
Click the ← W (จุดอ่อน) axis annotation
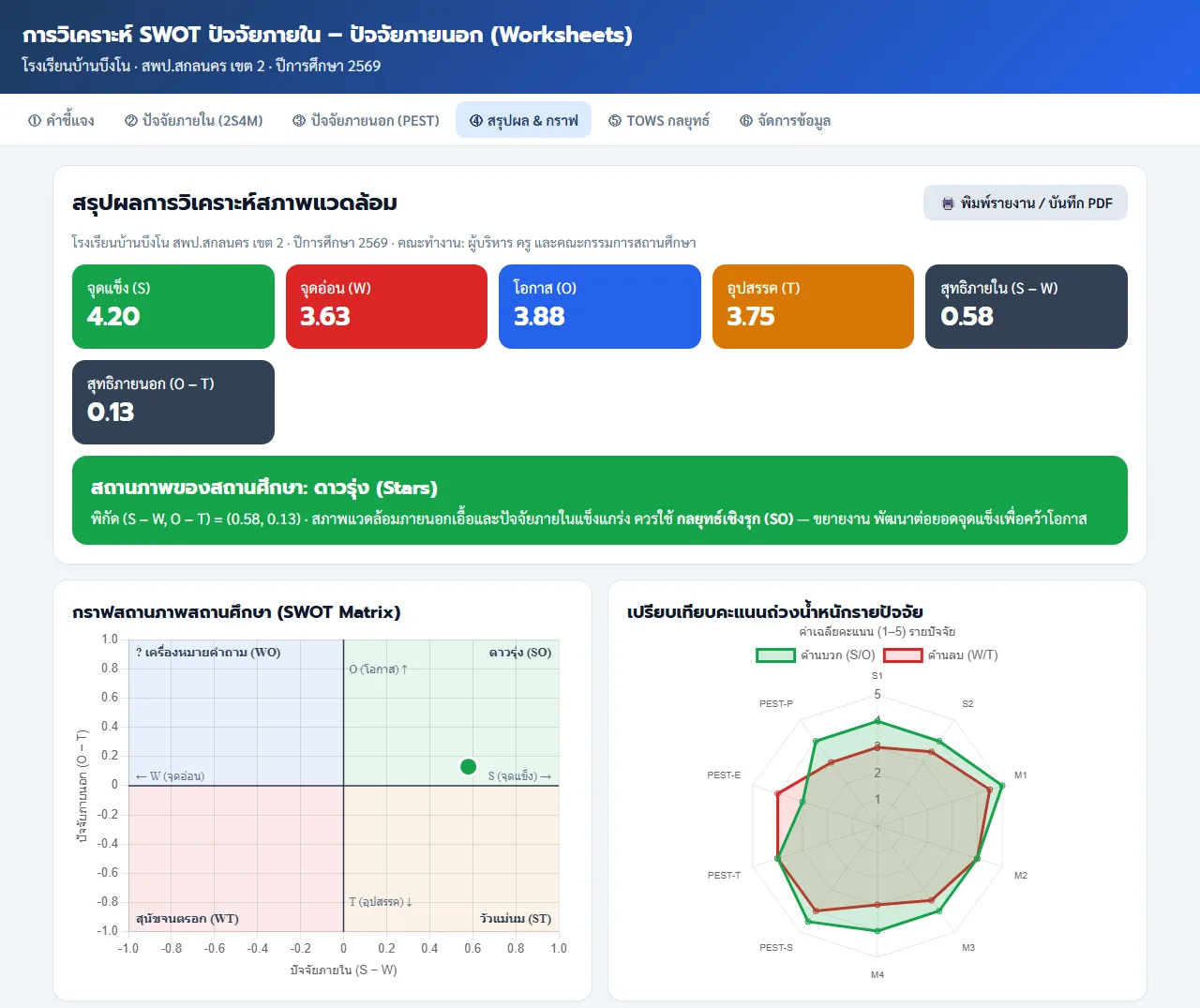(170, 776)
